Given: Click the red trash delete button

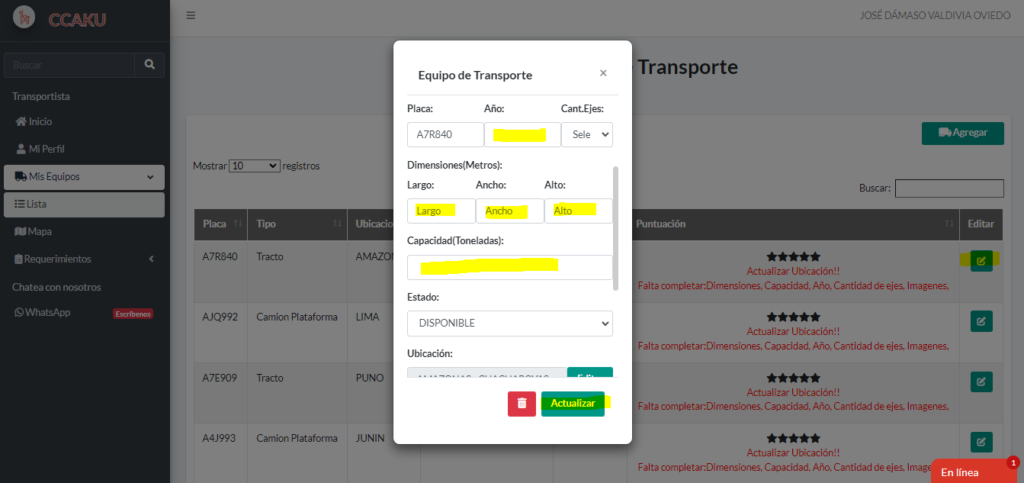Looking at the screenshot, I should pos(521,403).
